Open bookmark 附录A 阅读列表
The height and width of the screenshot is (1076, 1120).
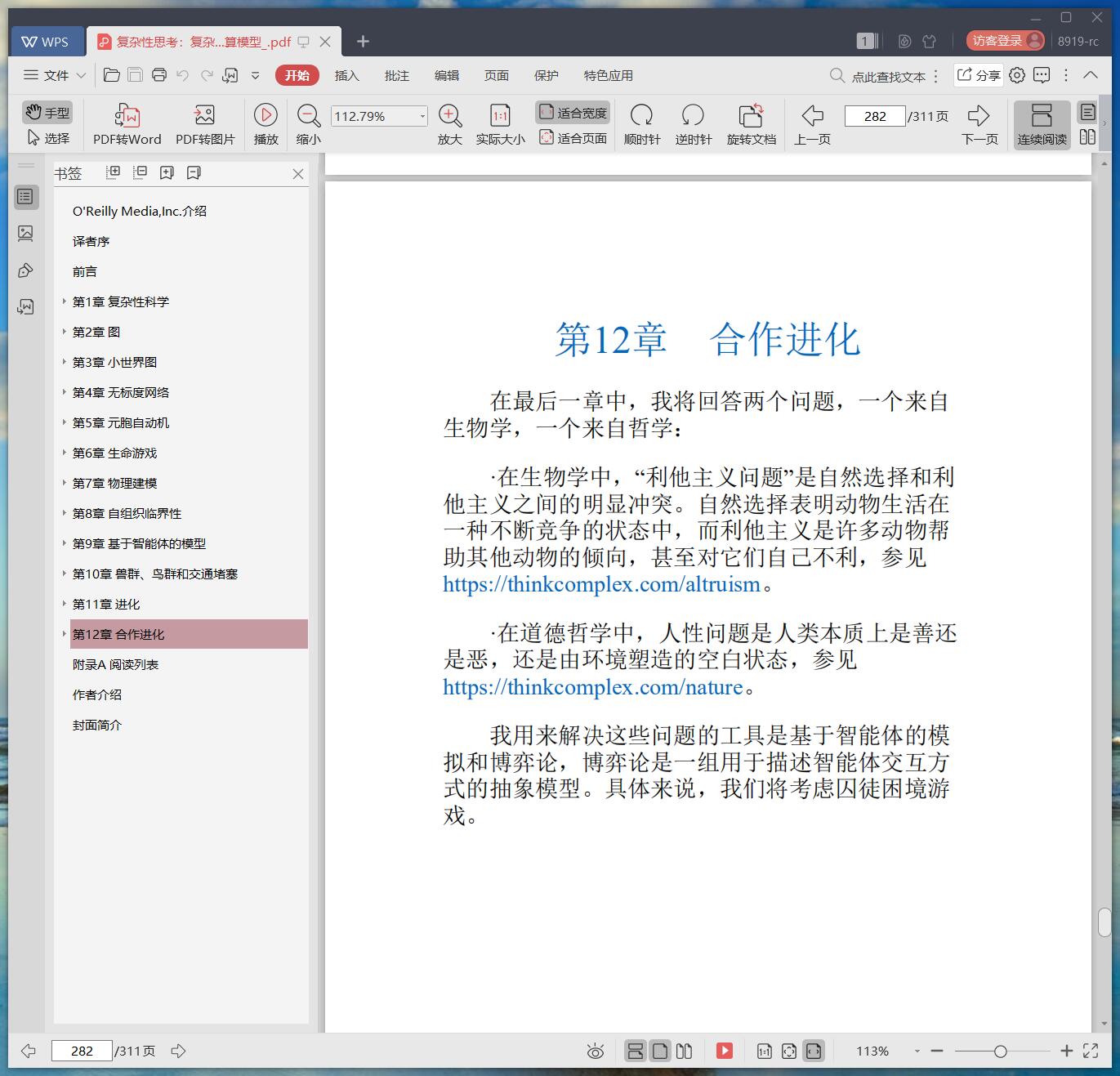(x=116, y=664)
